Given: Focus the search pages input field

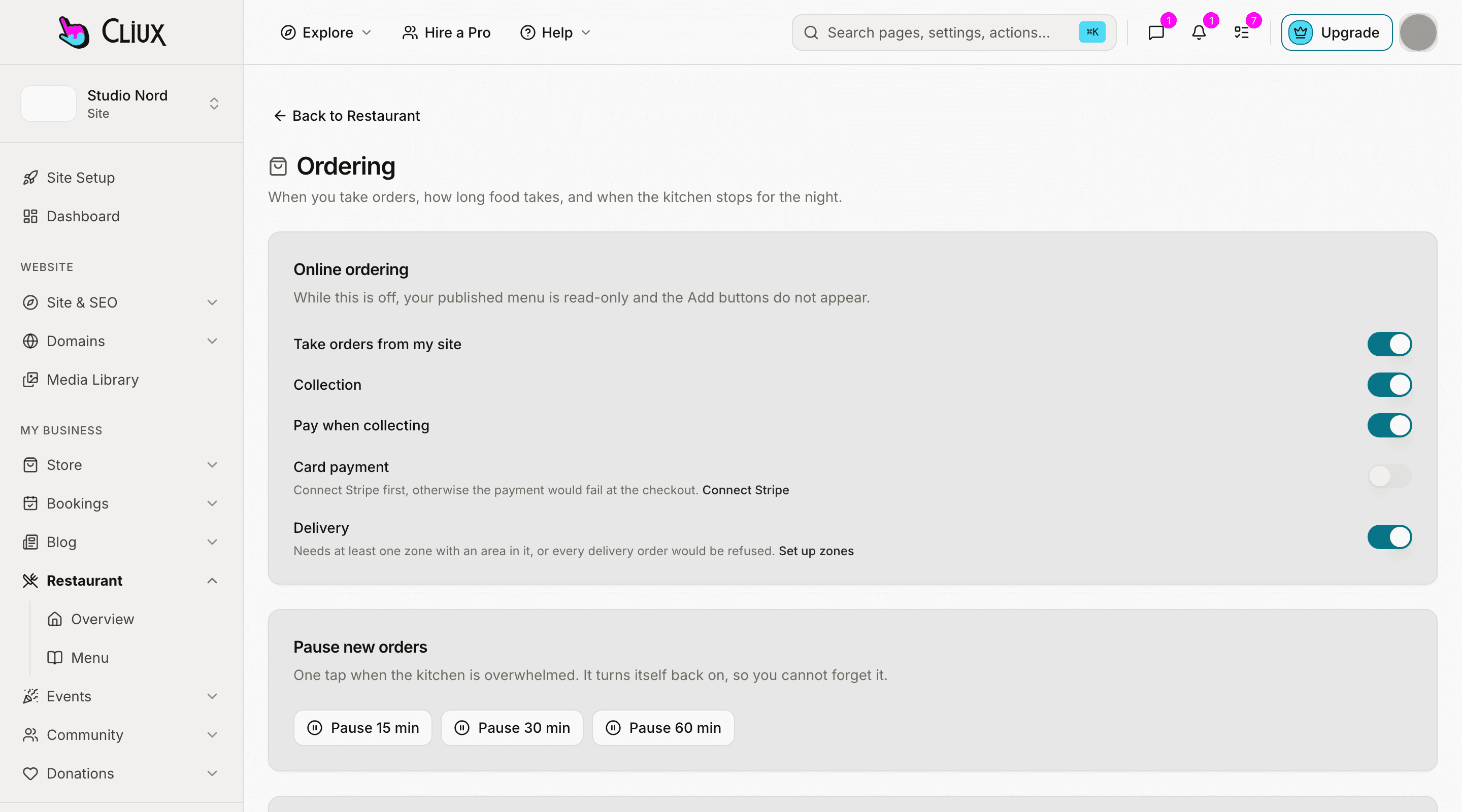Looking at the screenshot, I should click(953, 32).
